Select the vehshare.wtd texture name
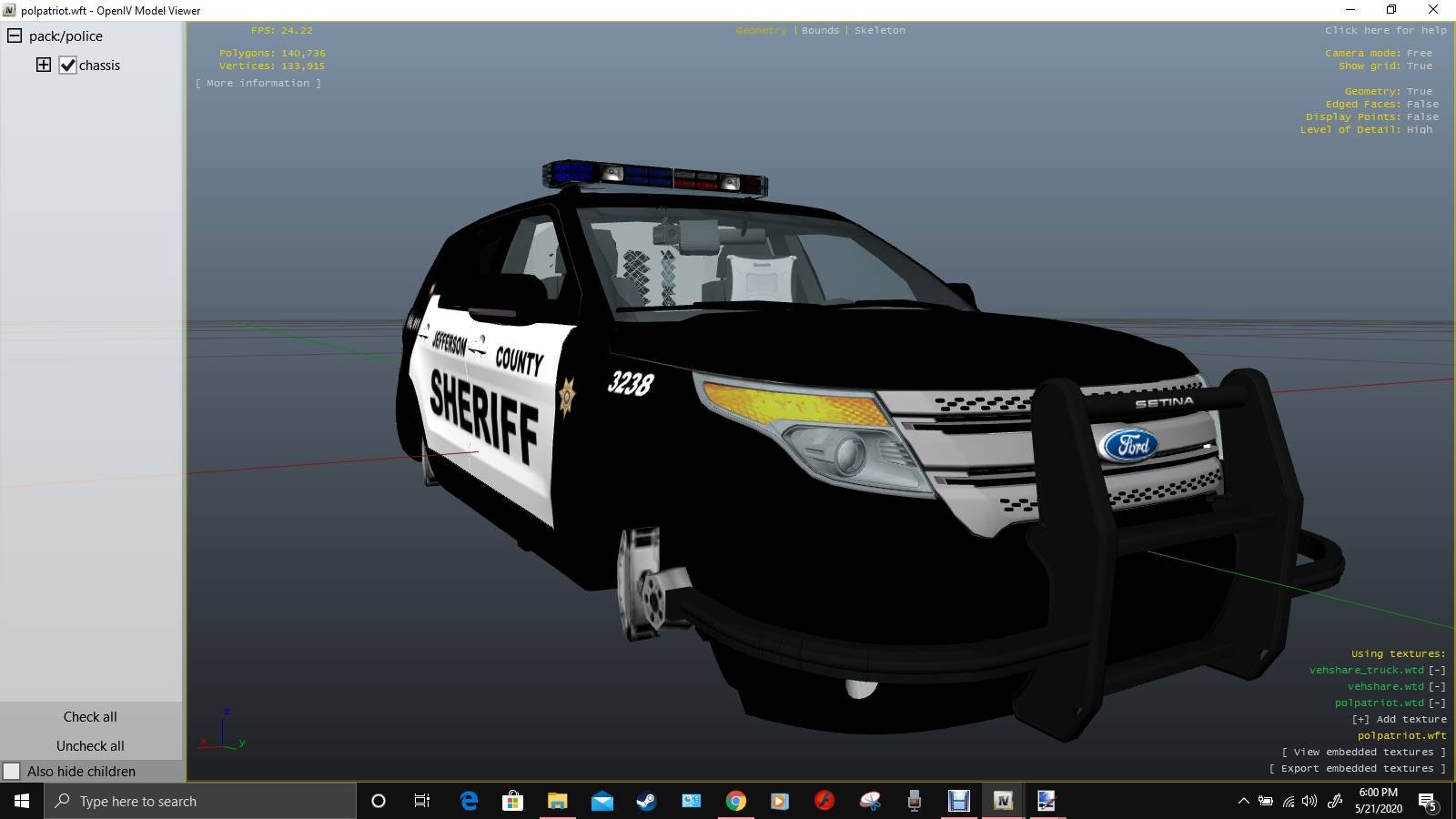The image size is (1456, 819). (x=1386, y=686)
